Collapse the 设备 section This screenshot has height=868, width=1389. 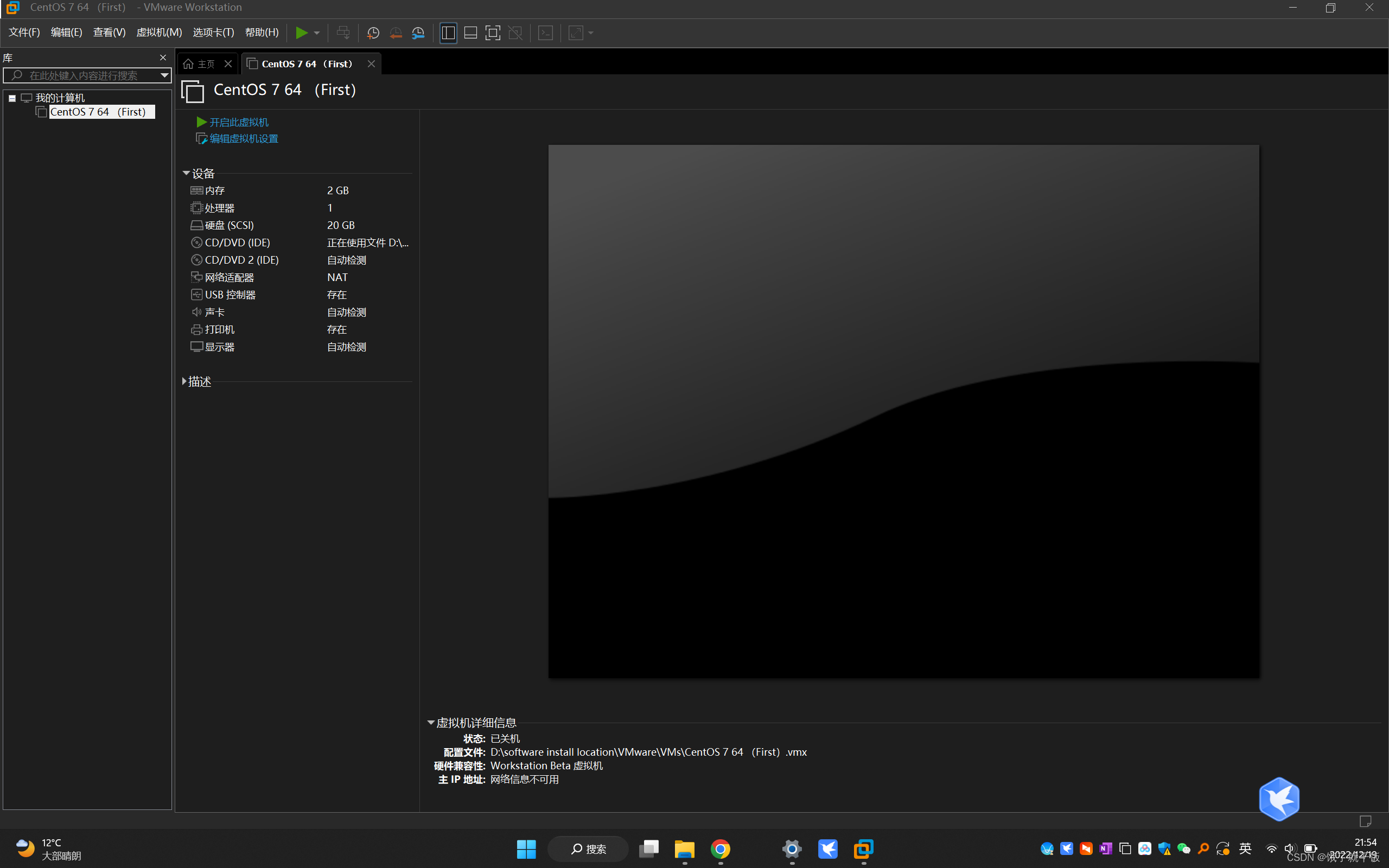pyautogui.click(x=186, y=173)
